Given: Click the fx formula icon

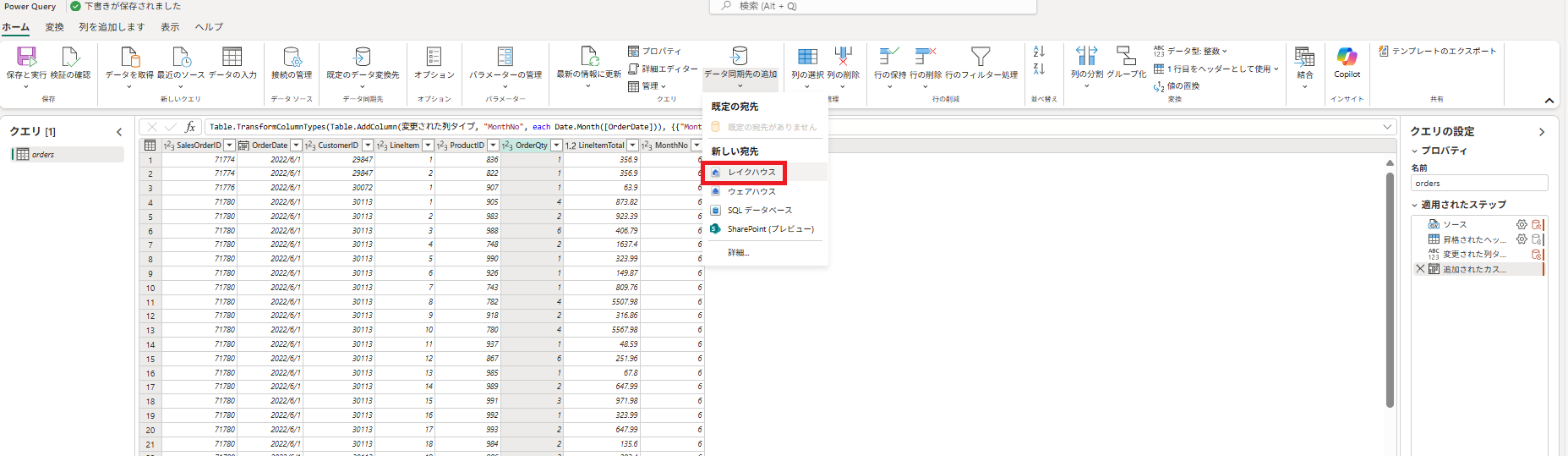Looking at the screenshot, I should [x=190, y=127].
